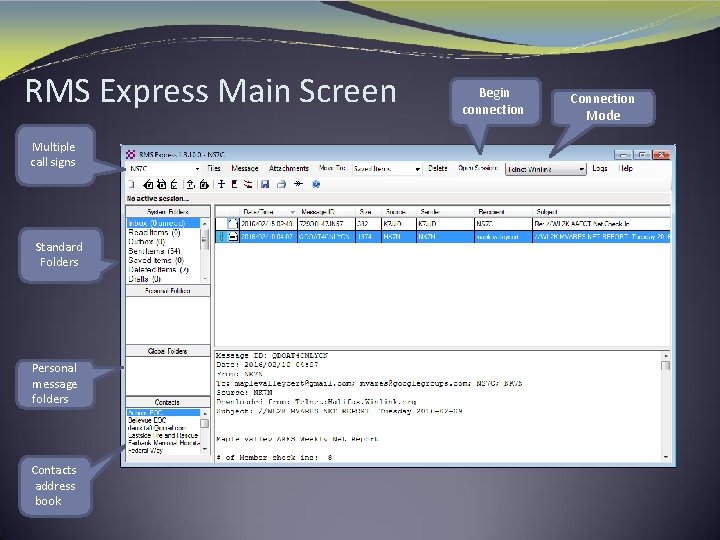The width and height of the screenshot is (720, 540).
Task: Click the message icon of the K7UD row
Action: tap(233, 224)
